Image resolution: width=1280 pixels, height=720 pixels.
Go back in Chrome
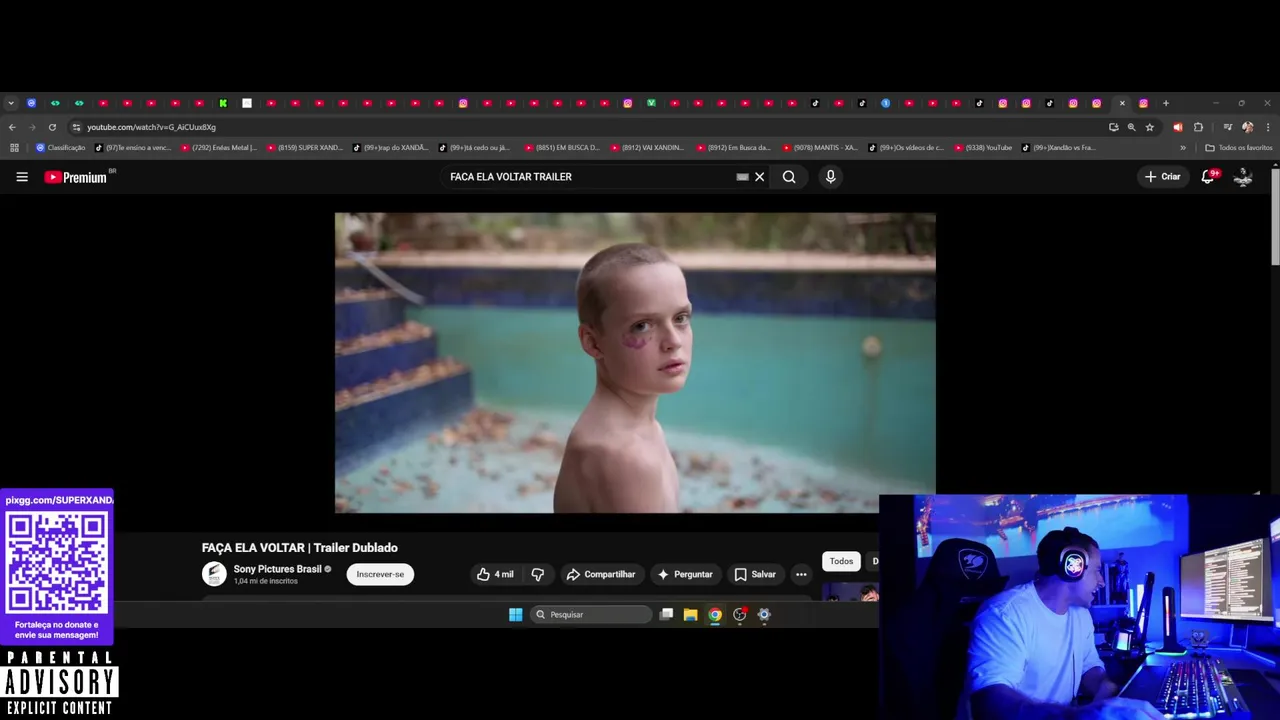(x=12, y=127)
